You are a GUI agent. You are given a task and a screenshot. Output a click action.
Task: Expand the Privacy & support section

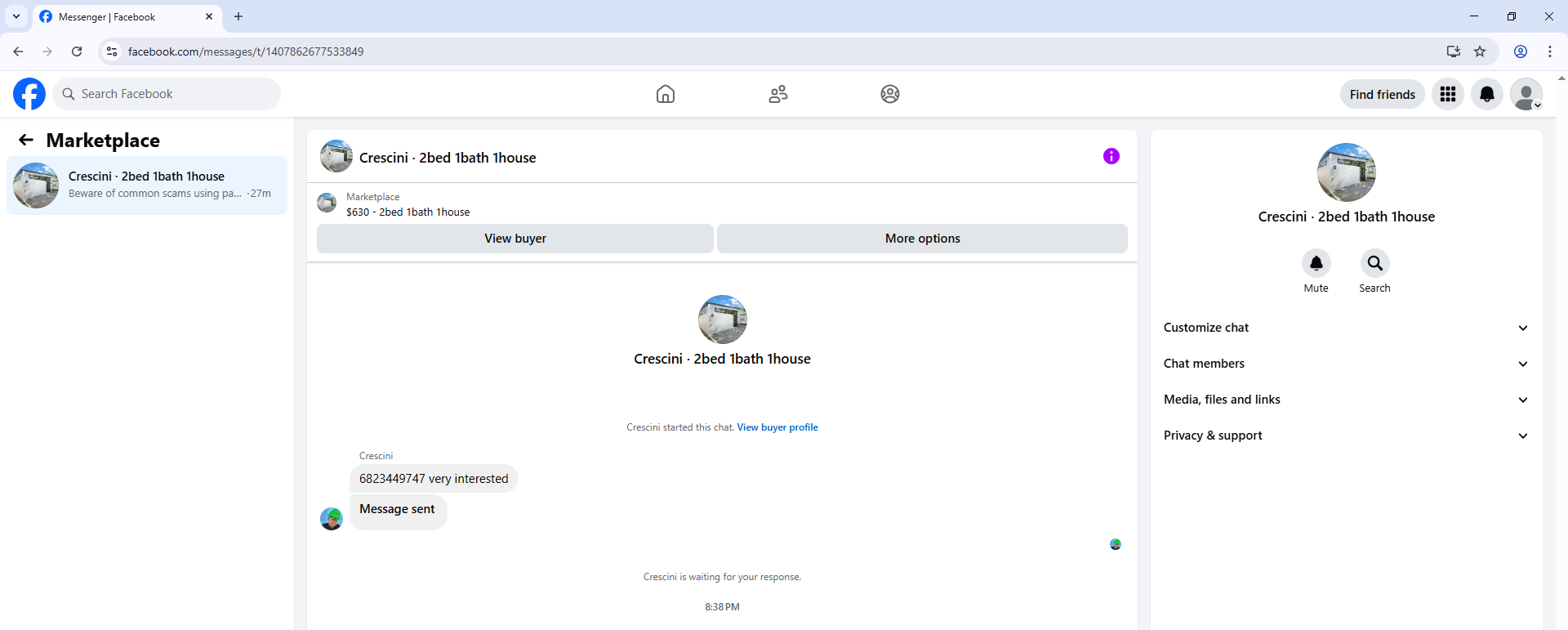pyautogui.click(x=1346, y=436)
